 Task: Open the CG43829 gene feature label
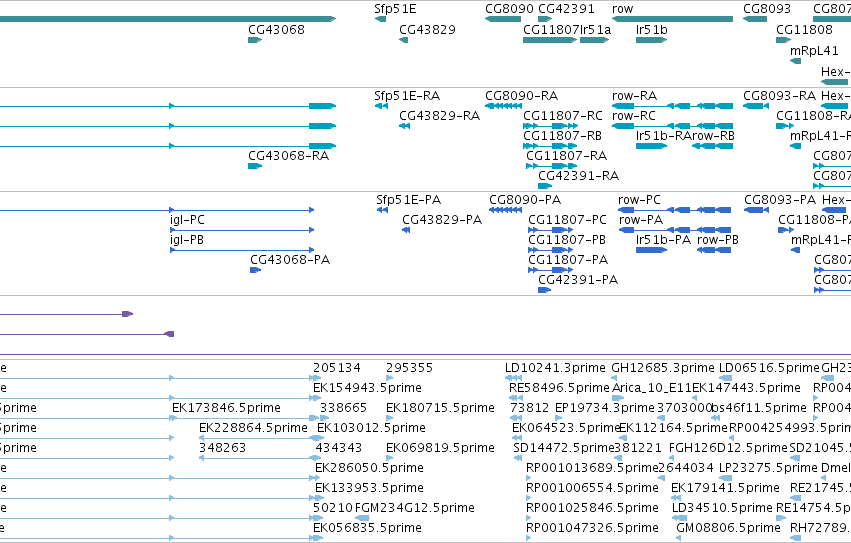[427, 30]
